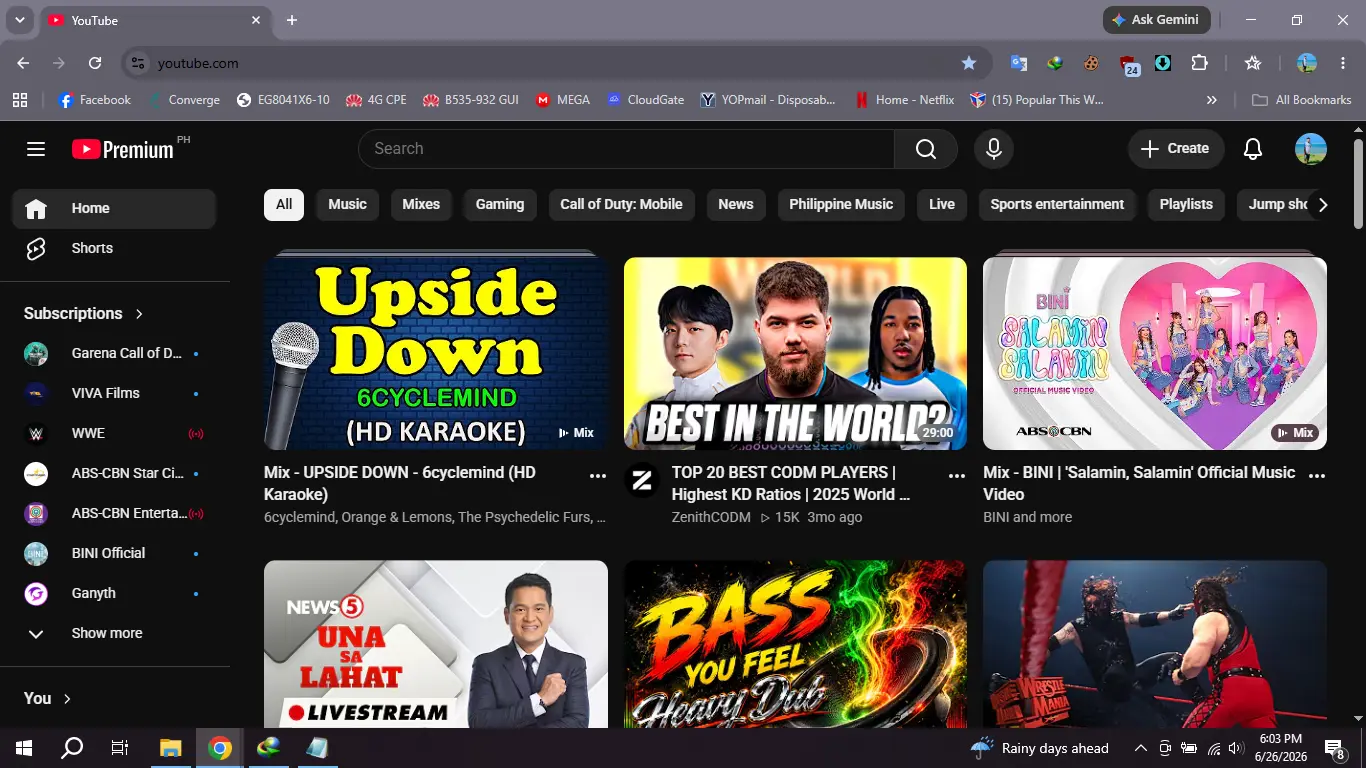Start voice search with microphone icon

(x=994, y=149)
